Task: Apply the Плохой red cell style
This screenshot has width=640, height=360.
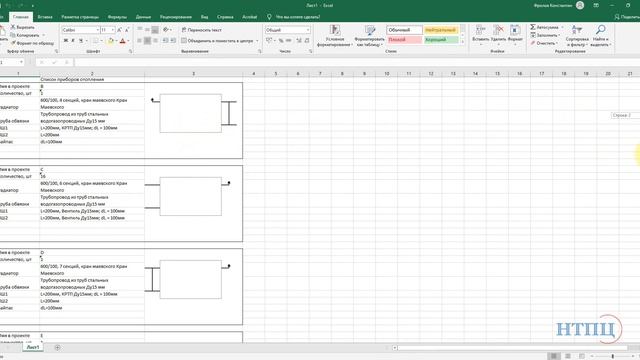Action: [x=404, y=40]
